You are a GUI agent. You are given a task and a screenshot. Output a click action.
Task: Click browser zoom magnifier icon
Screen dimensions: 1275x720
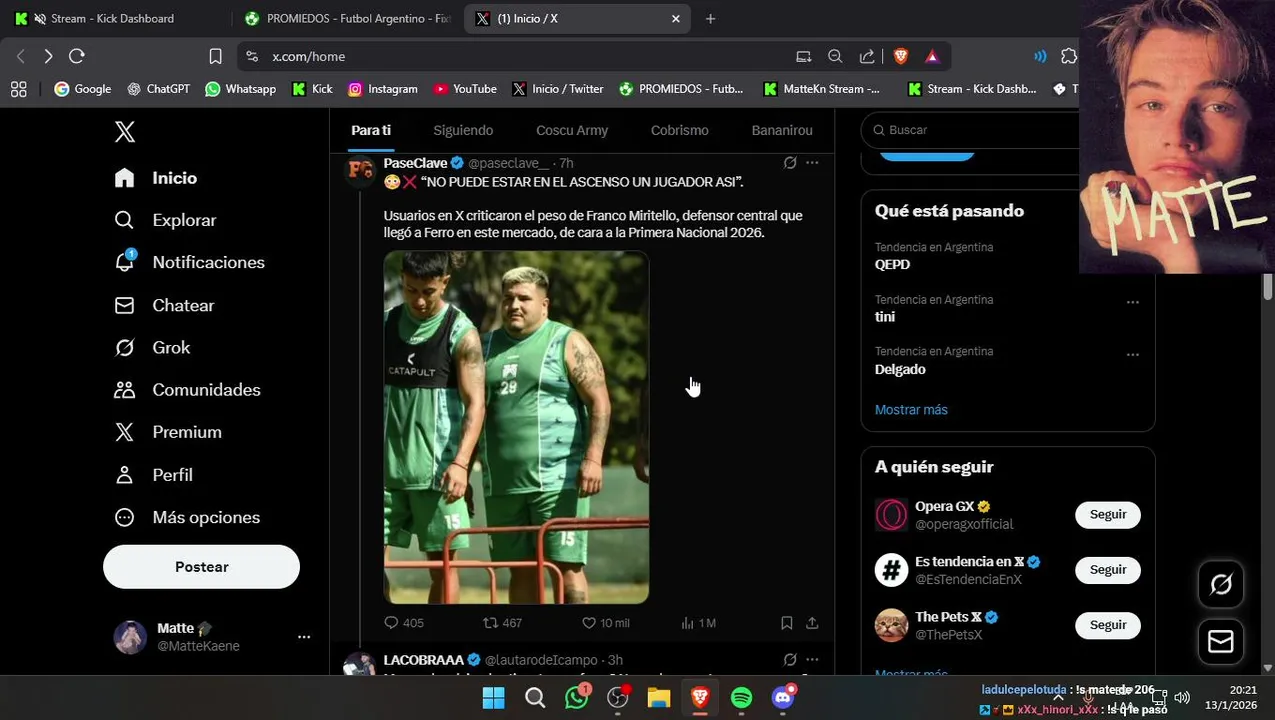click(x=835, y=56)
